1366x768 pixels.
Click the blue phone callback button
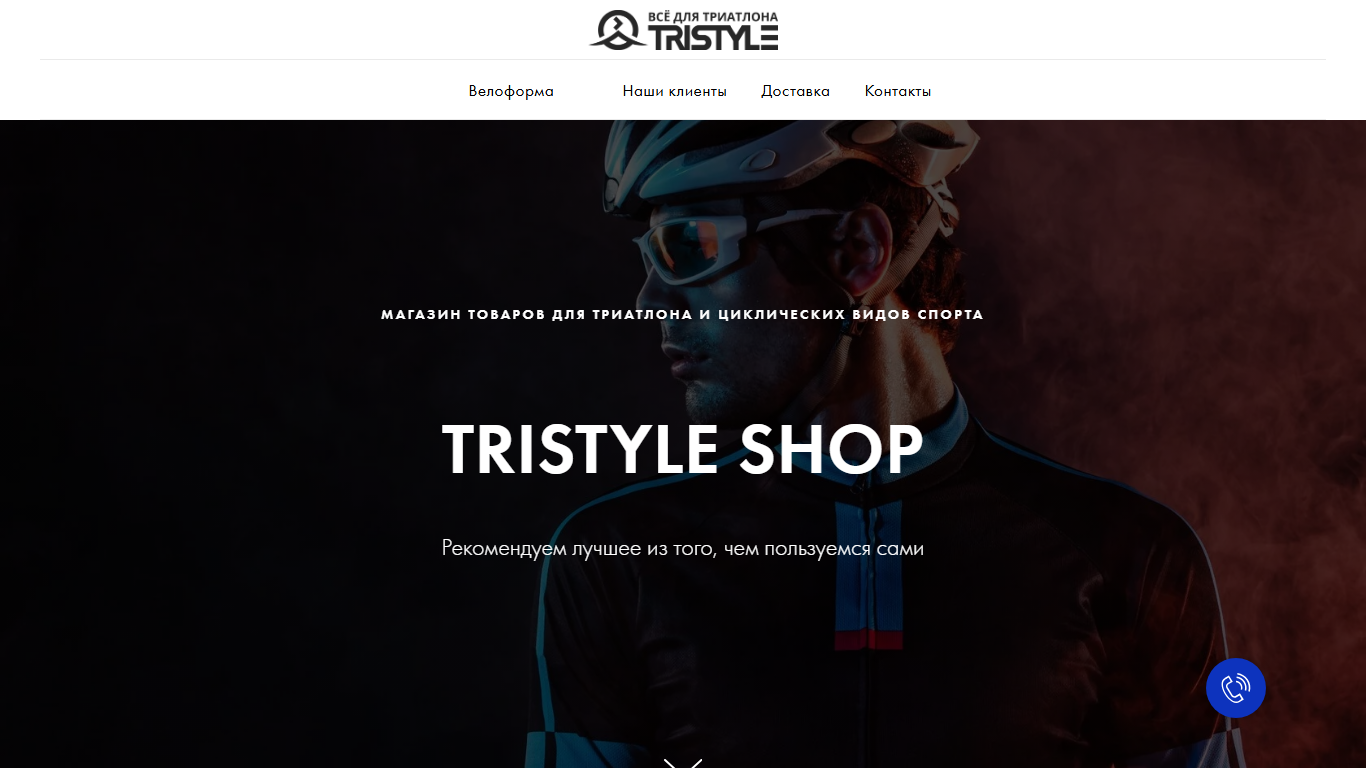pyautogui.click(x=1236, y=688)
